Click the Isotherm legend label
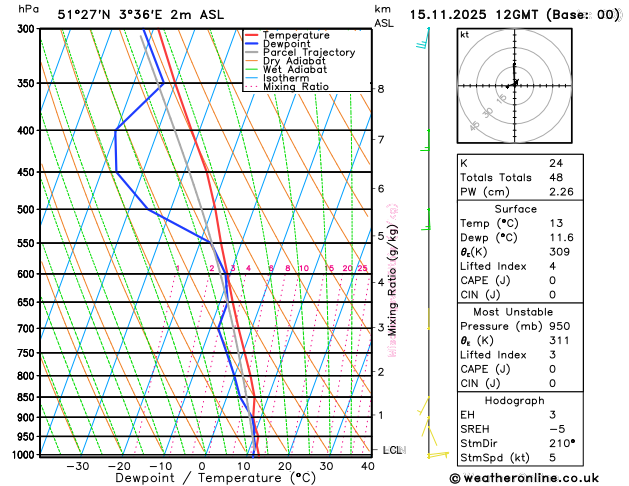Viewport: 629px width, 486px height. coord(286,78)
